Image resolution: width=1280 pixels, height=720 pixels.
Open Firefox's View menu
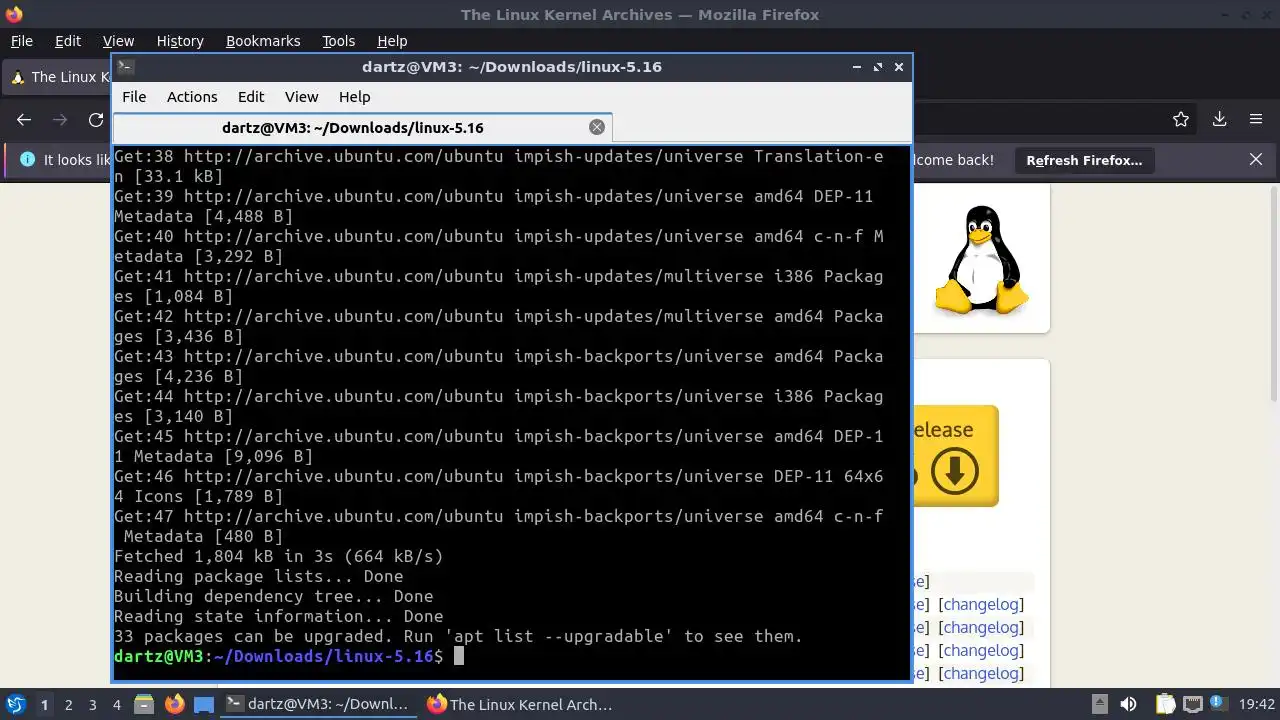click(118, 41)
